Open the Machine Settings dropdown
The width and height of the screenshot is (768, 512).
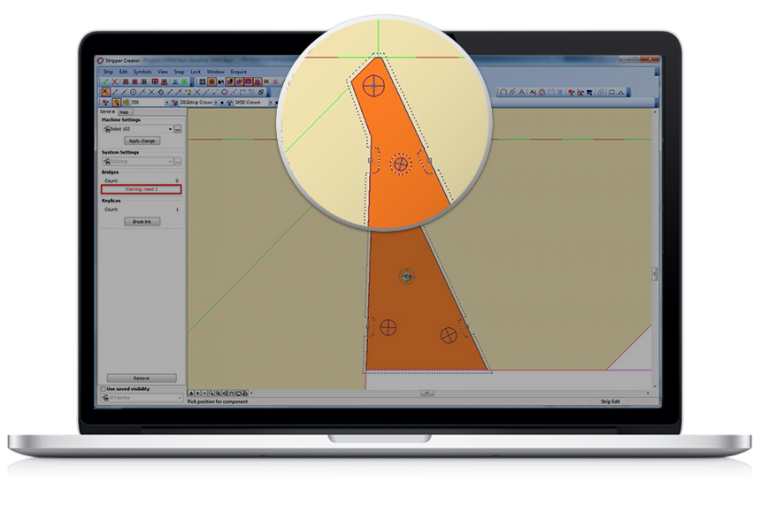[x=138, y=129]
